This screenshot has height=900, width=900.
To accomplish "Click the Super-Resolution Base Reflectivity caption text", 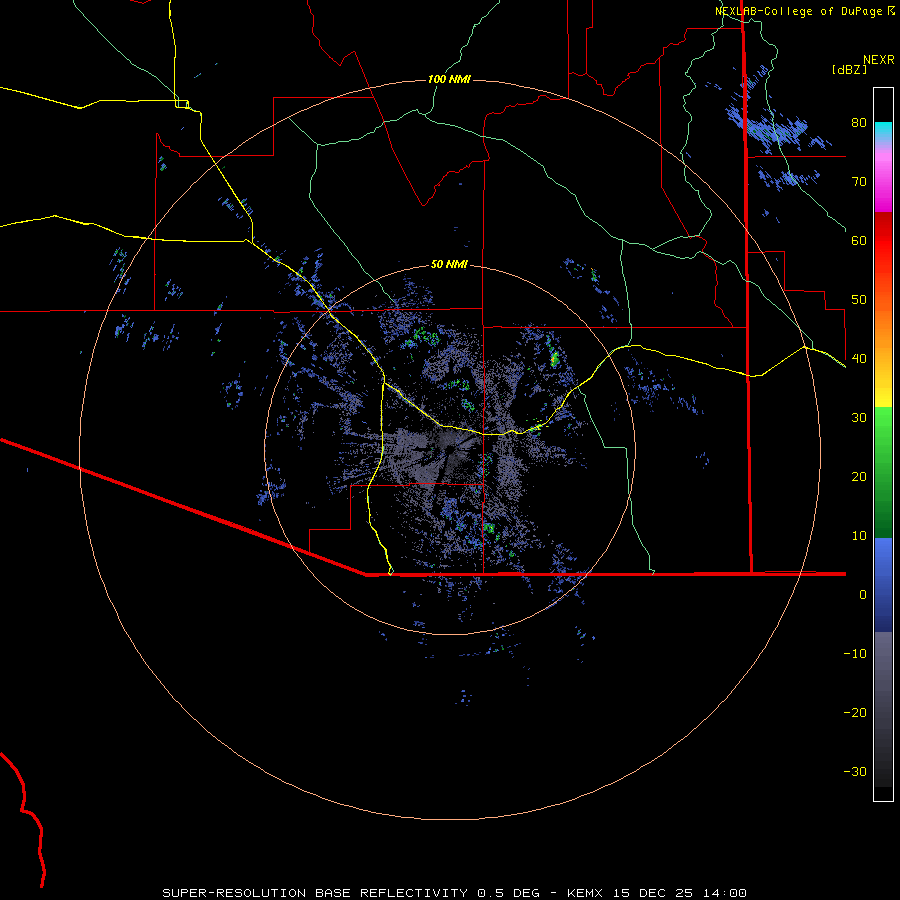I will coord(454,893).
